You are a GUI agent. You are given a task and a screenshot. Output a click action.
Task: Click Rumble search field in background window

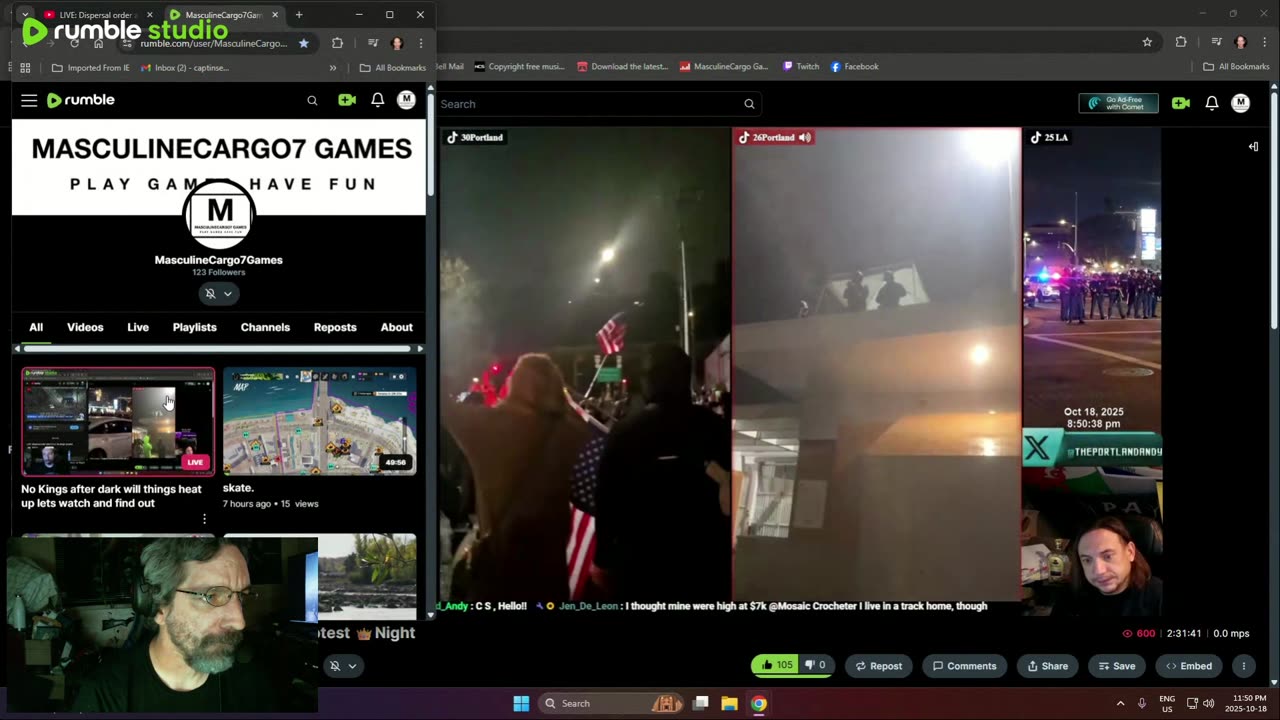[x=590, y=104]
